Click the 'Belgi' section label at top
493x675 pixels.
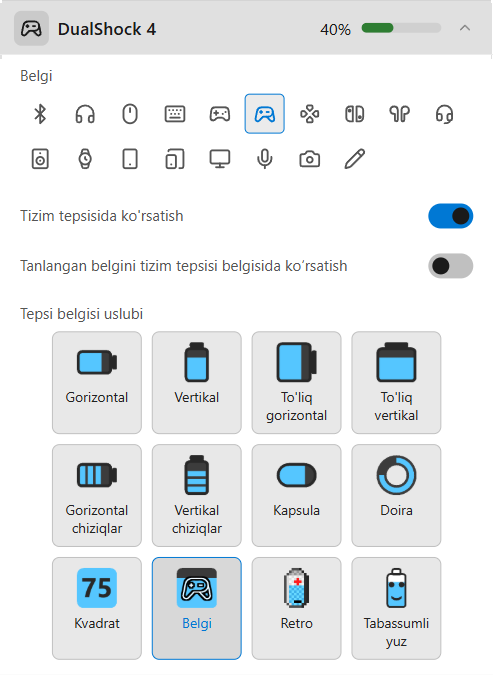pos(36,76)
